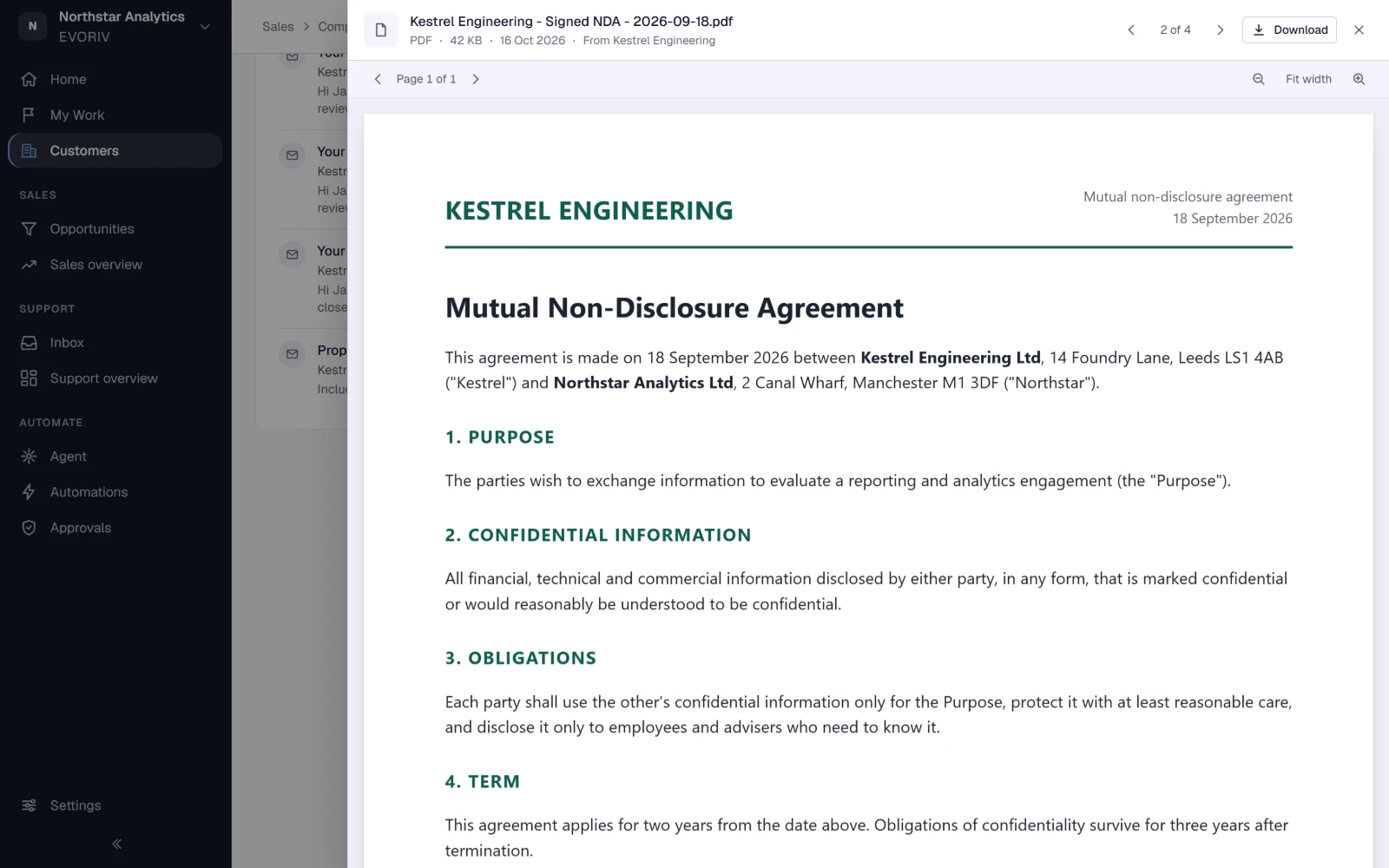Image resolution: width=1389 pixels, height=868 pixels.
Task: Open the support Inbox
Action: pyautogui.click(x=115, y=342)
